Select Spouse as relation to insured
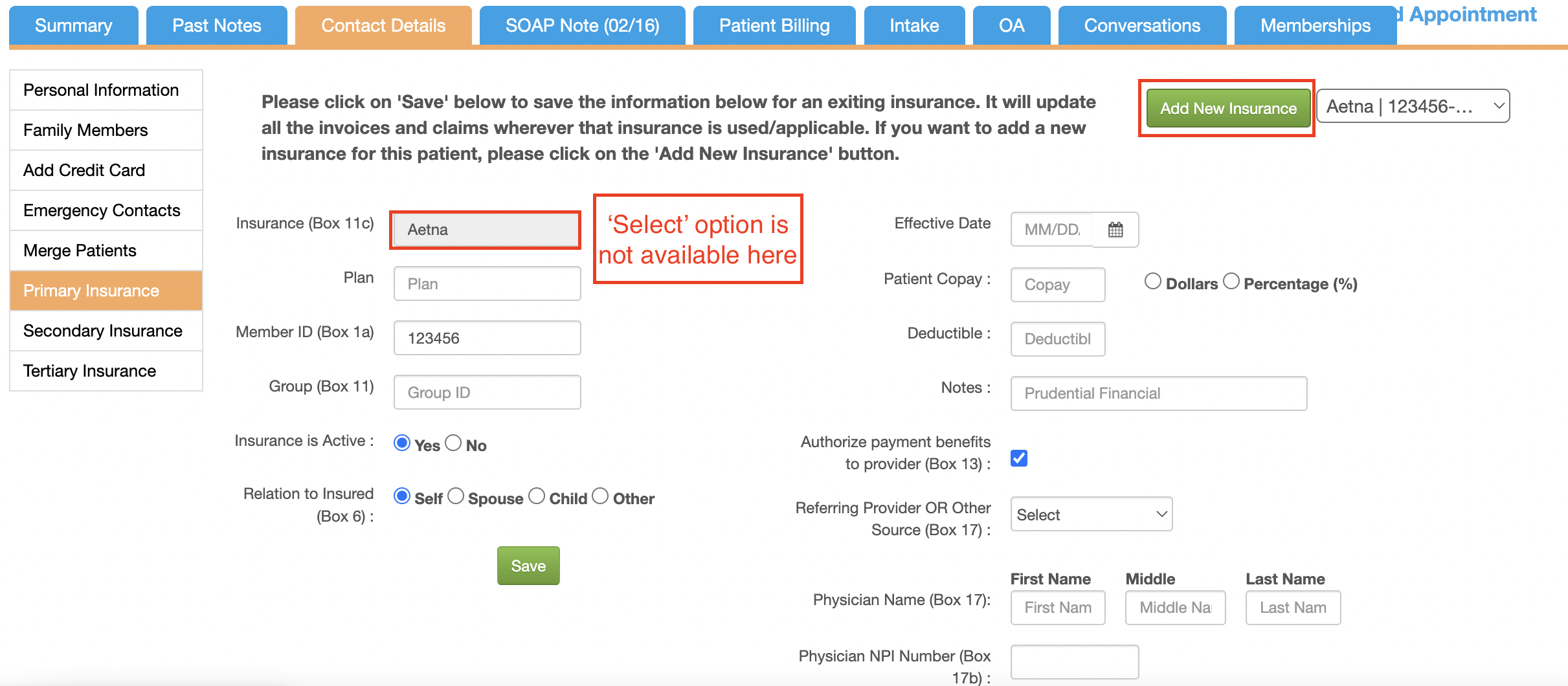 pos(456,496)
